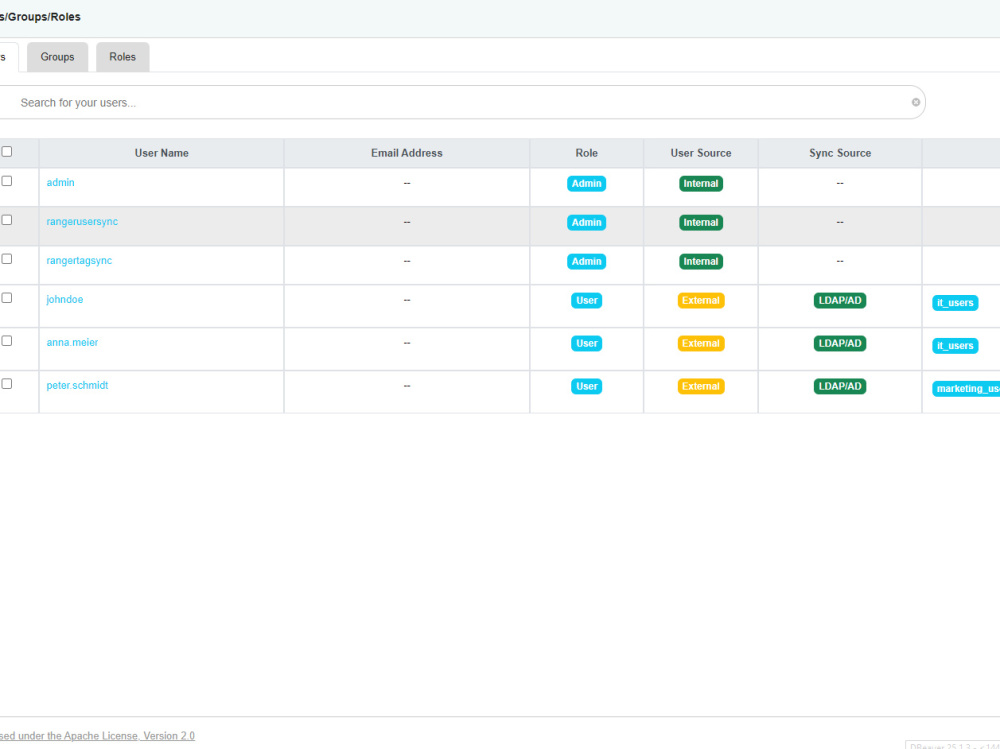Click the User Source column header
This screenshot has height=749, width=1000.
pos(701,153)
